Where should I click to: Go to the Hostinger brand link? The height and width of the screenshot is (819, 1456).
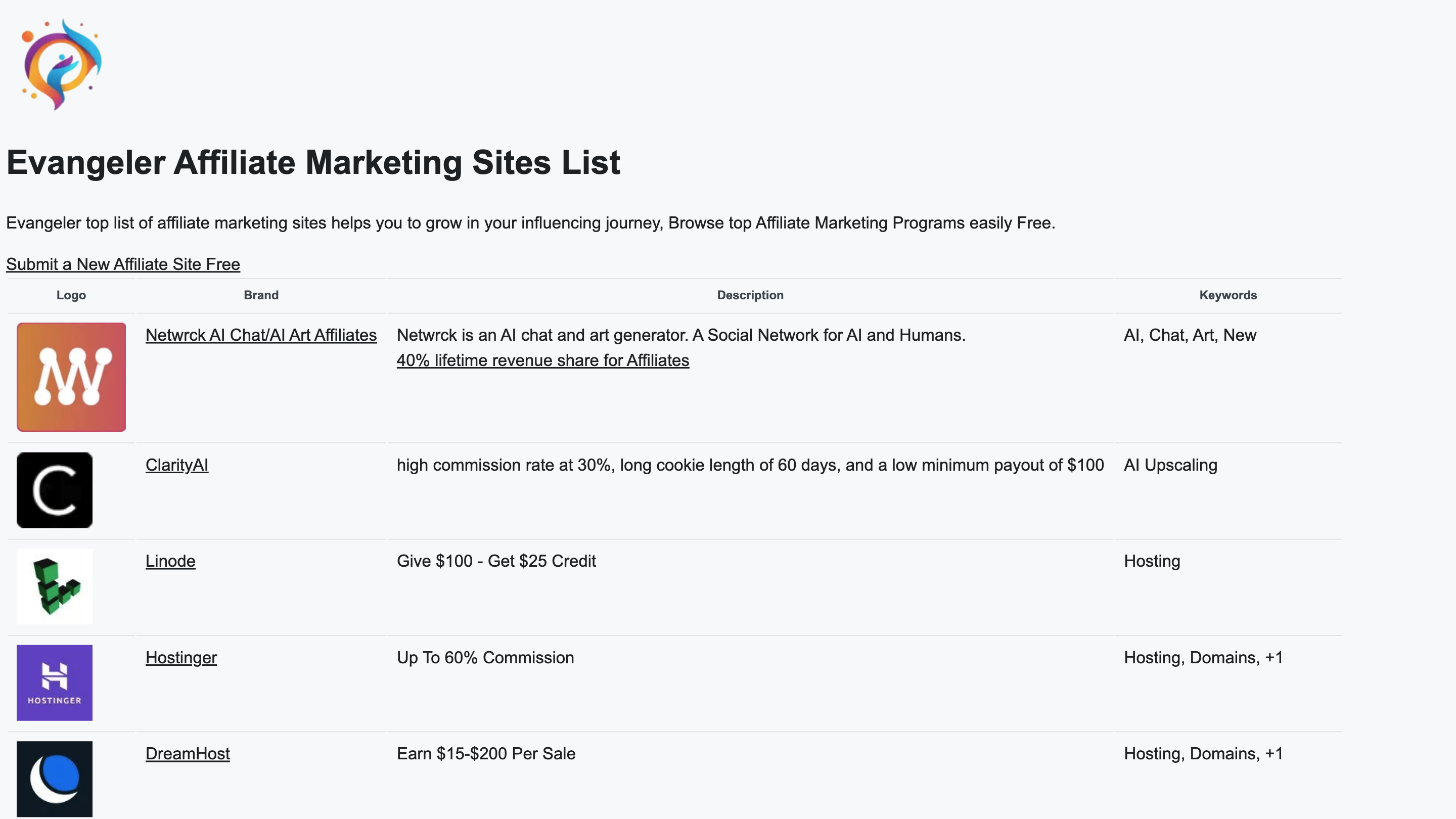[x=181, y=657]
